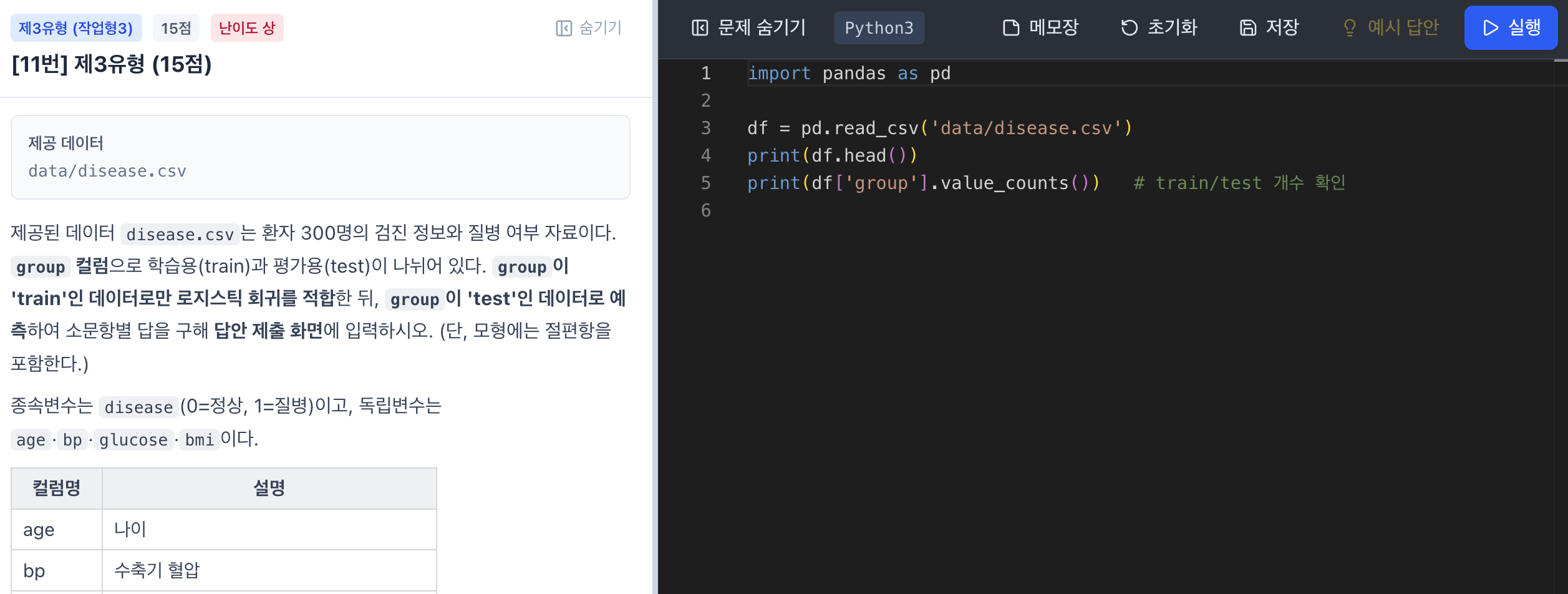
Task: Click the 제3유형 (작업형3) tag
Action: click(76, 28)
